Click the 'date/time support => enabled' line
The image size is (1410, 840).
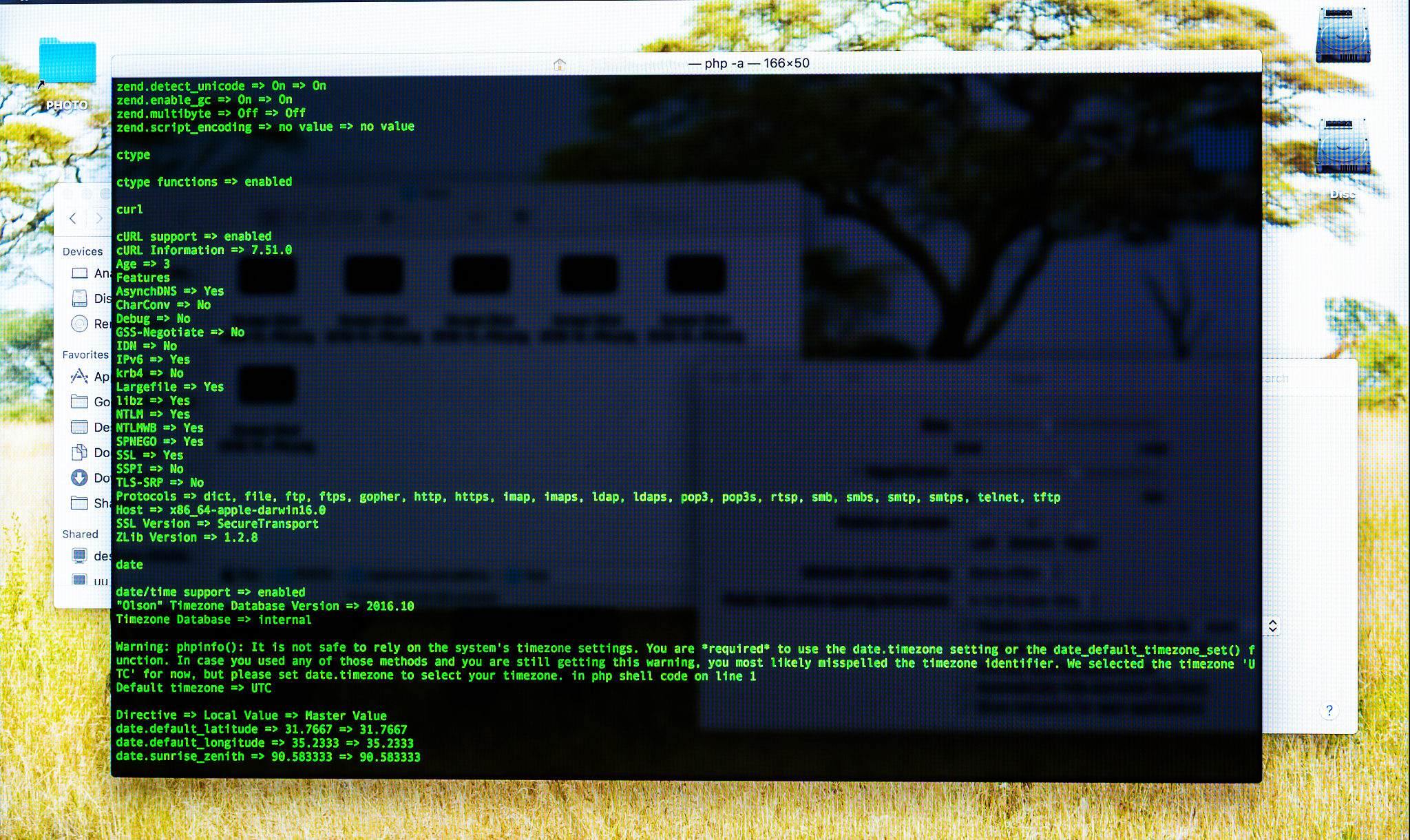click(x=211, y=592)
